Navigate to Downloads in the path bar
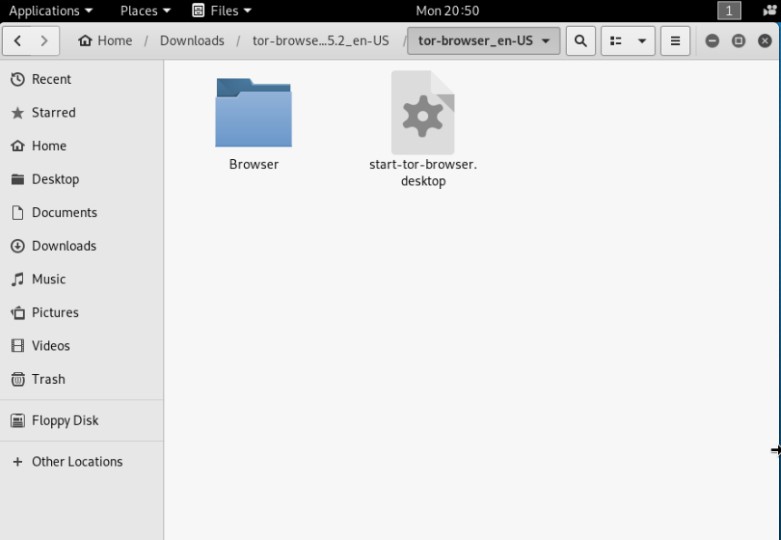This screenshot has width=781, height=540. coord(192,41)
